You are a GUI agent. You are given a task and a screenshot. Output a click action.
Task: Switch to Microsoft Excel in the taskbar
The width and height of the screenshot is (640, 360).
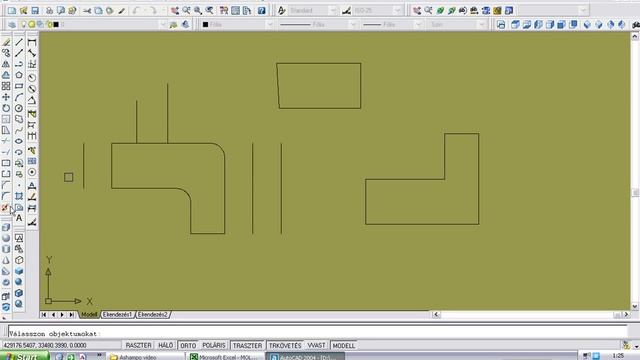(x=224, y=356)
